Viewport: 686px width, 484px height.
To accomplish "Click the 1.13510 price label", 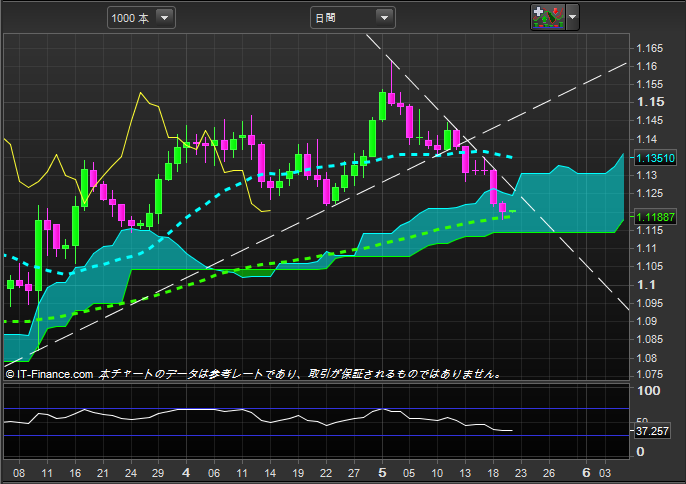I will pos(655,158).
